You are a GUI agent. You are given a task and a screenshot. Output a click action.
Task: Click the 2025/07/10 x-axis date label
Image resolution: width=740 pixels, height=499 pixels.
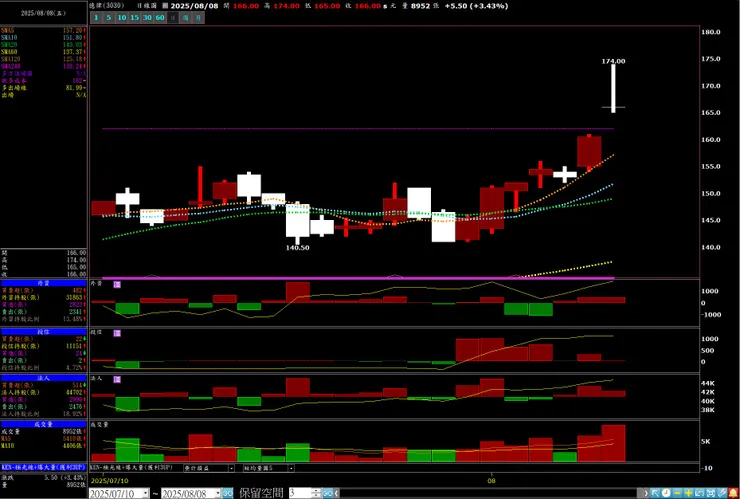(x=108, y=481)
